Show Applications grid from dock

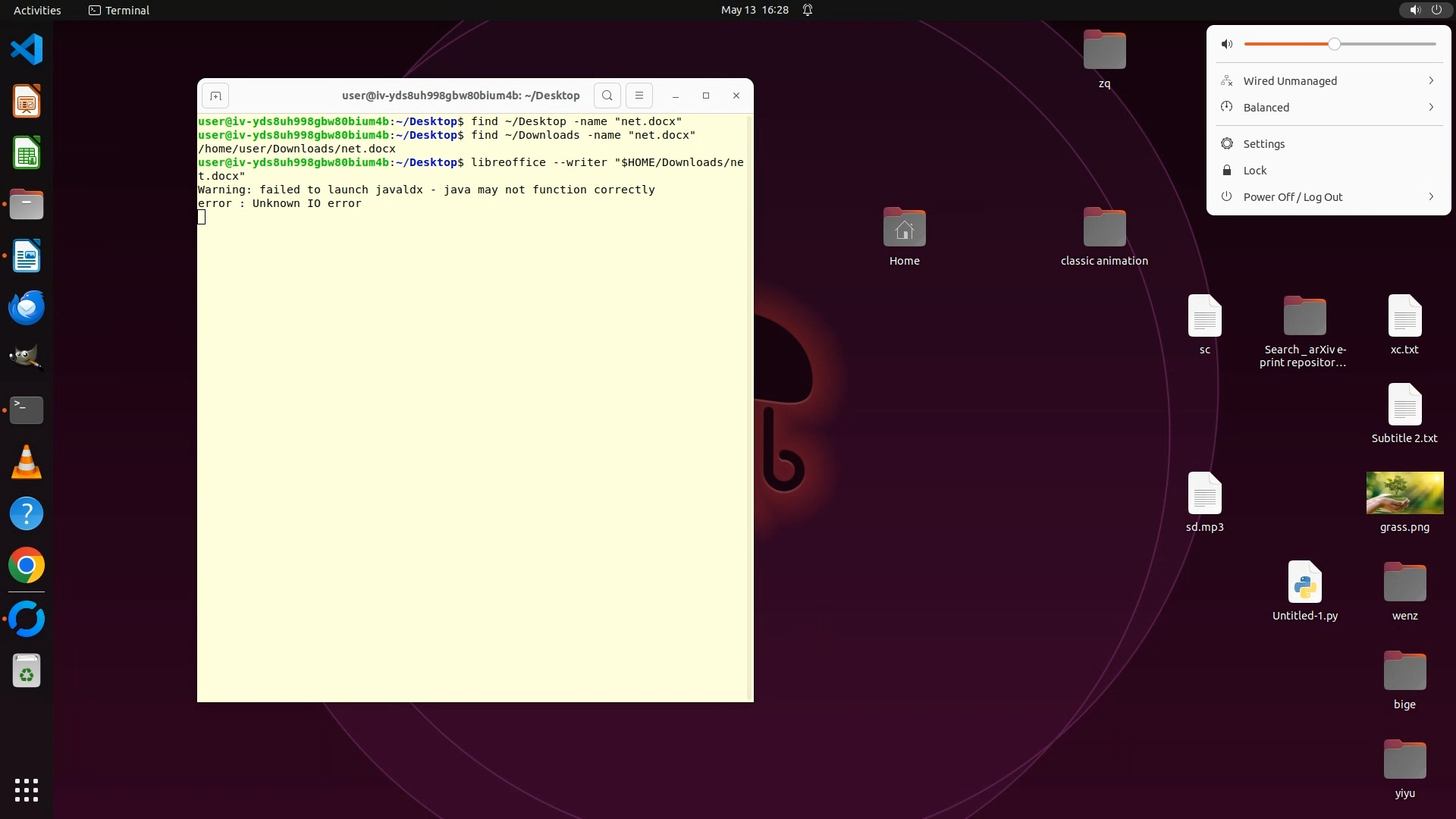pyautogui.click(x=27, y=790)
